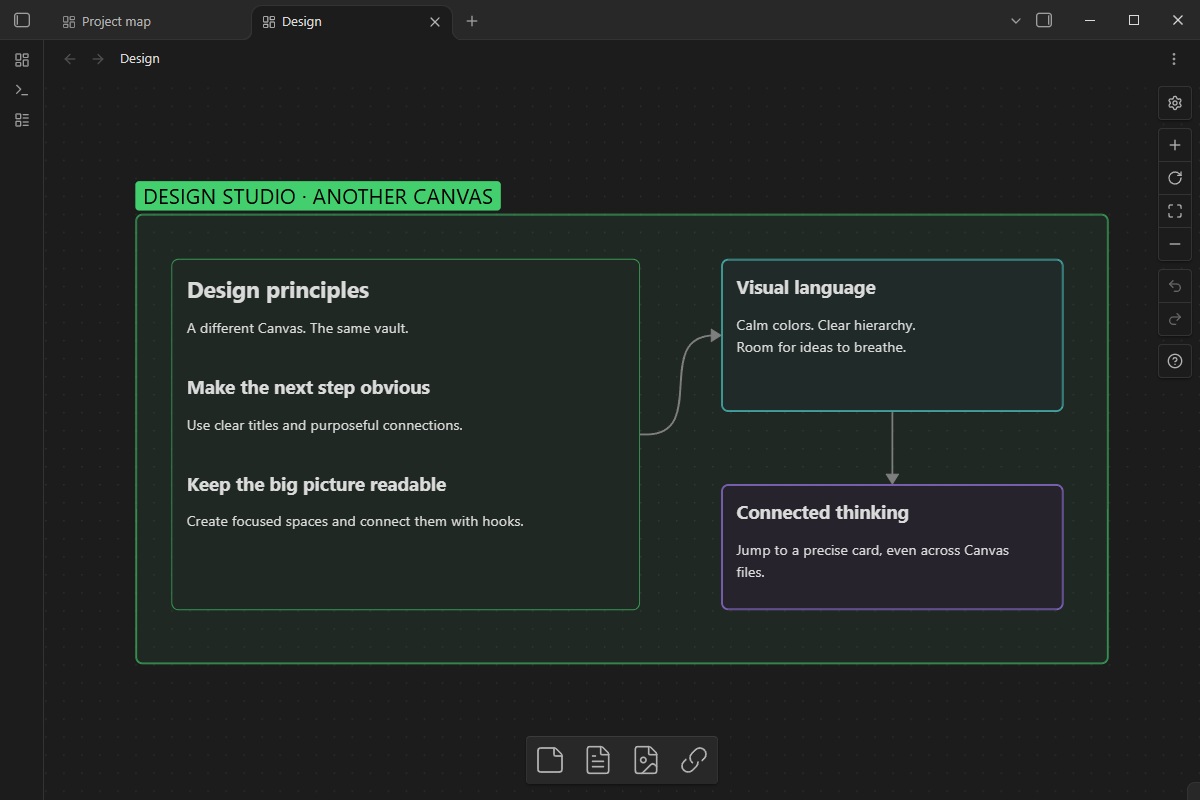
Task: Zoom in with the plus icon
Action: [x=1175, y=146]
